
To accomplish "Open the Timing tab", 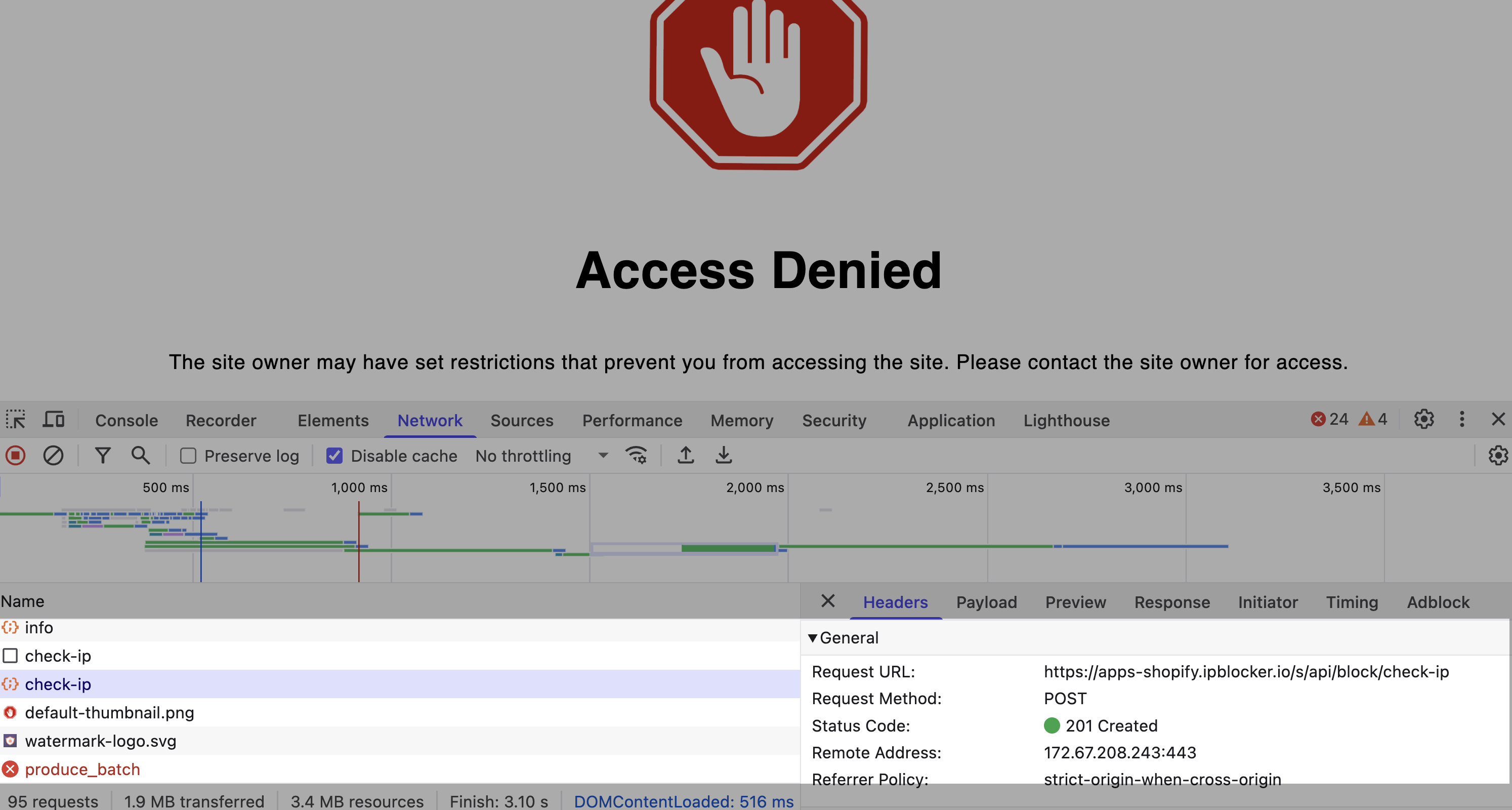I will click(x=1352, y=602).
